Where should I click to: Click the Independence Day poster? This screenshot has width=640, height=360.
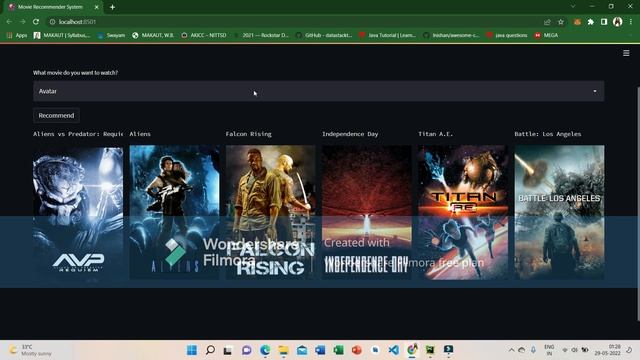(367, 213)
